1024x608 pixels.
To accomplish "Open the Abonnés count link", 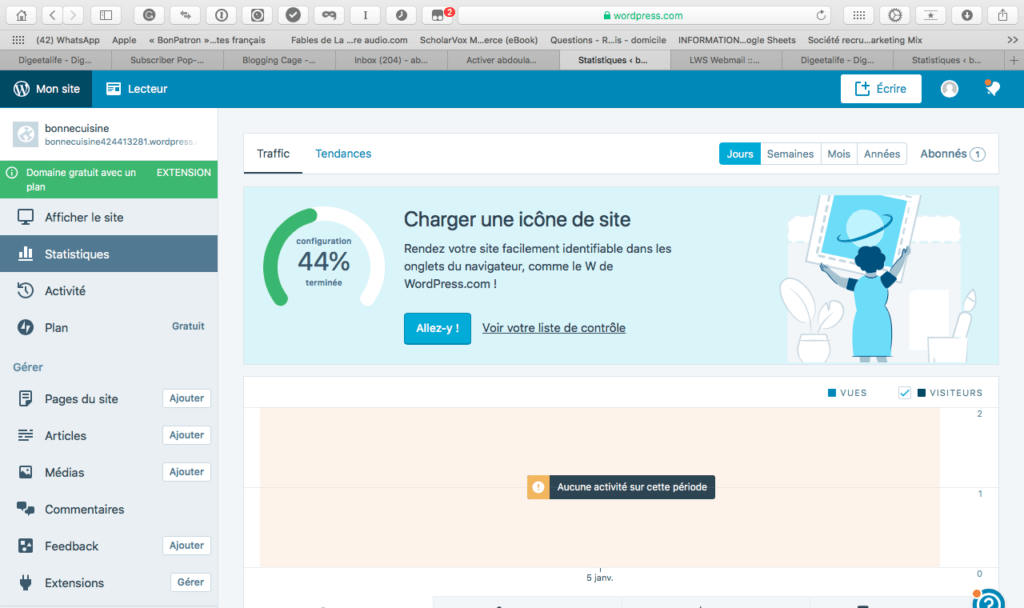I will [x=952, y=154].
